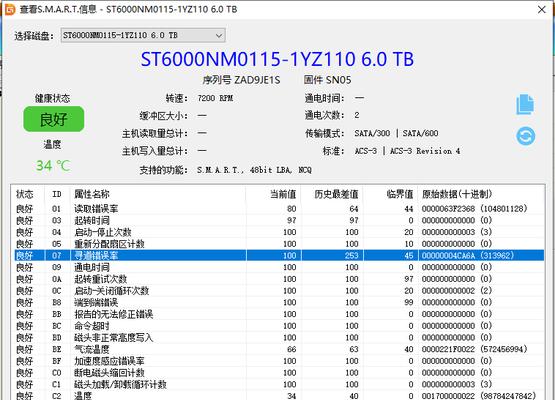Click the raw value 0000221F0022 (572456994)
Viewport: 555px width, 400px height.
click(474, 349)
